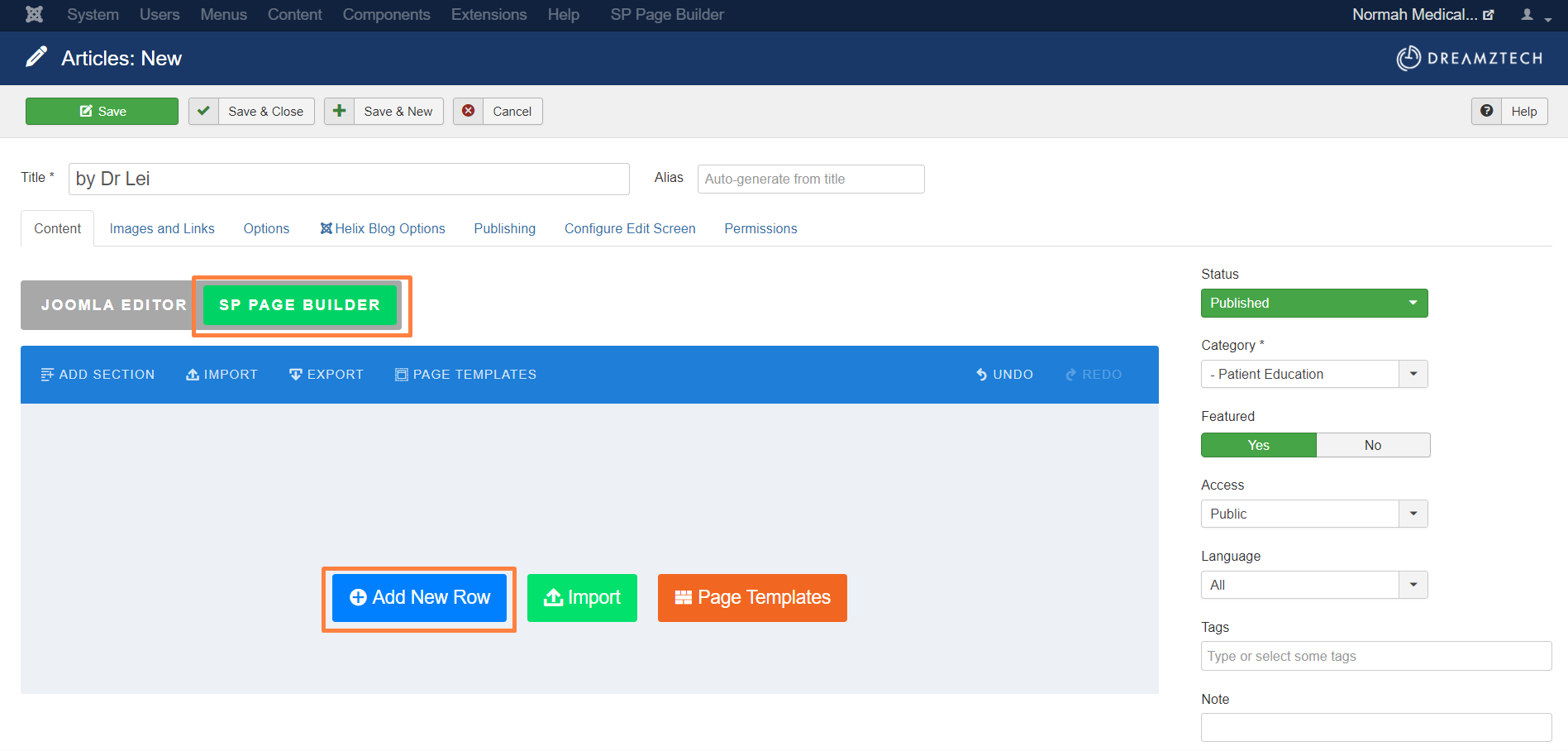Click the Alias input field
This screenshot has width=1568, height=751.
click(x=811, y=179)
